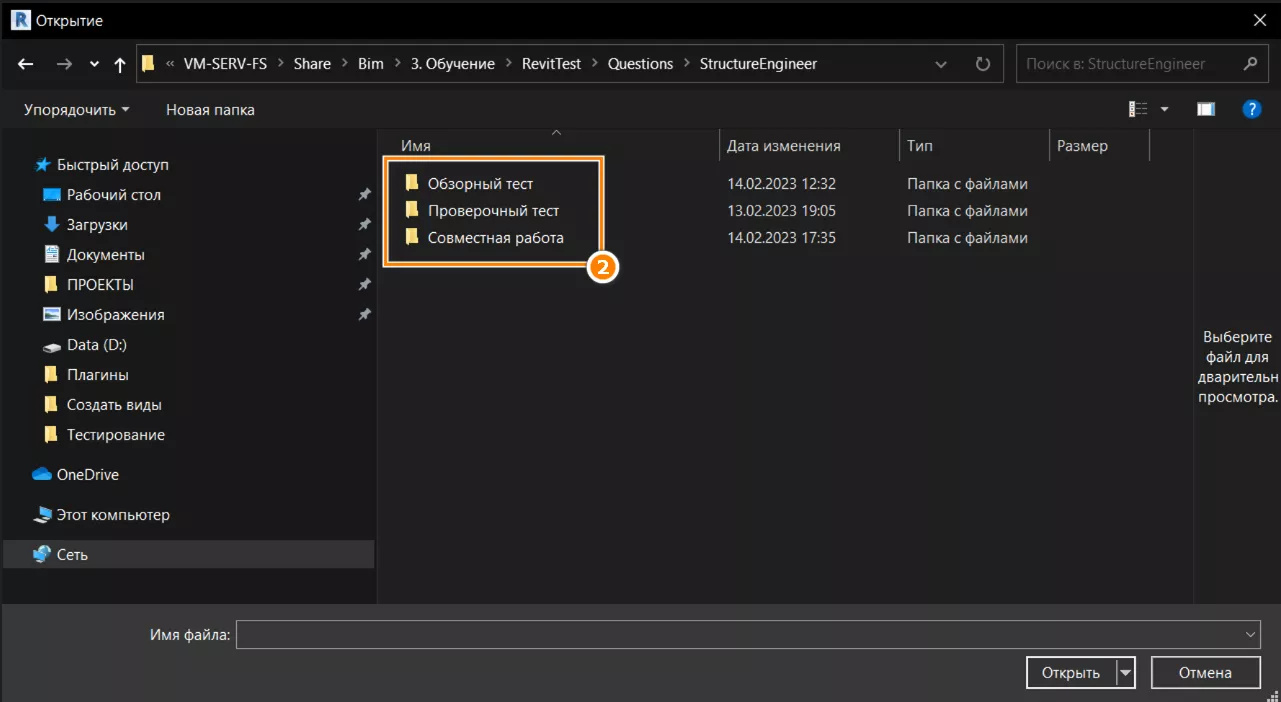Click the Имя файла input field
1281x702 pixels.
[740, 634]
